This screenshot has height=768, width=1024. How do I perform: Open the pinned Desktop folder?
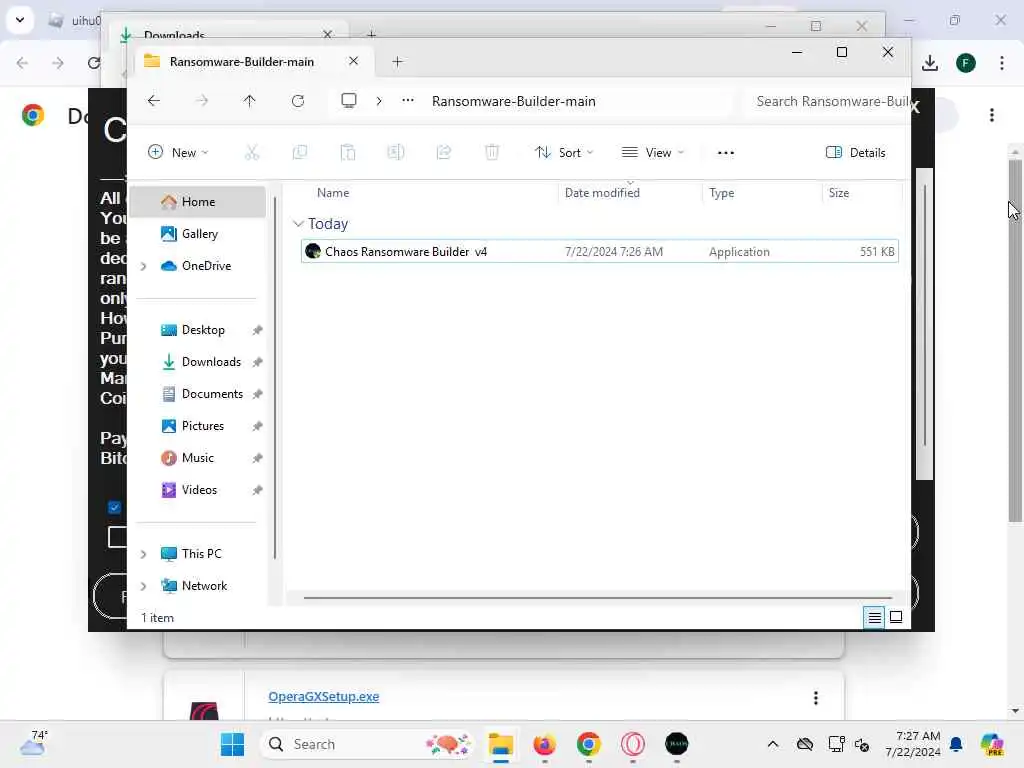point(202,330)
